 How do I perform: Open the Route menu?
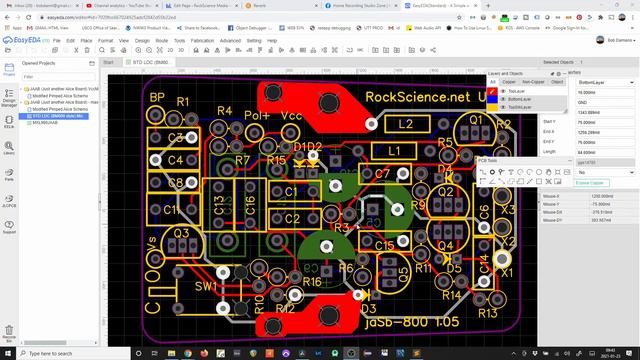pos(162,41)
